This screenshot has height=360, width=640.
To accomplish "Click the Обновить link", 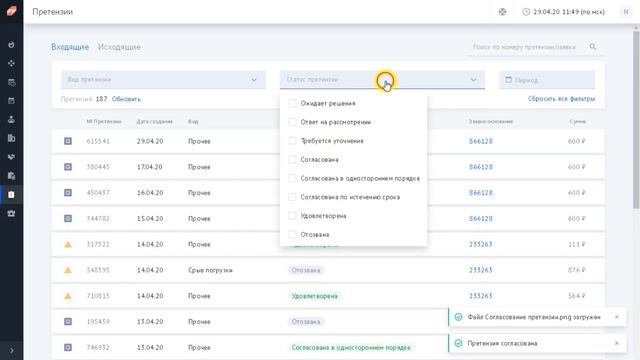I will (x=126, y=99).
